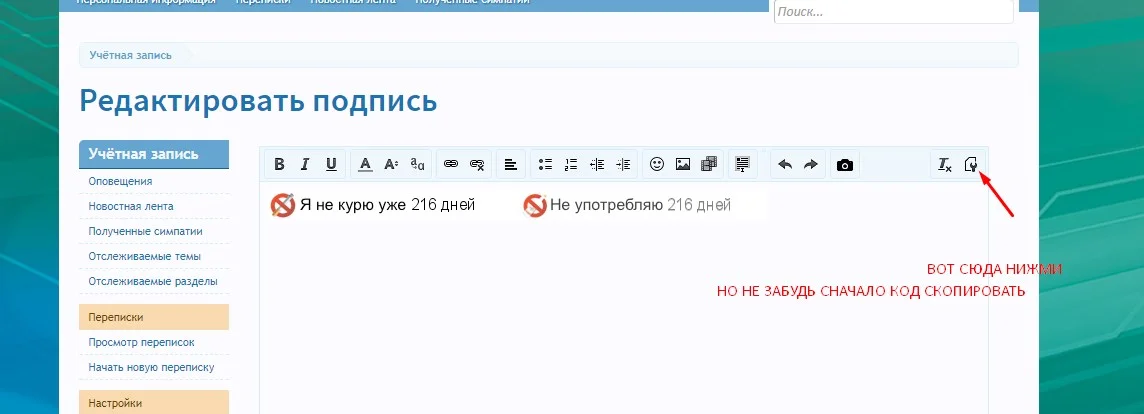Open the text alignment option
Image resolution: width=1144 pixels, height=414 pixels.
pos(511,164)
